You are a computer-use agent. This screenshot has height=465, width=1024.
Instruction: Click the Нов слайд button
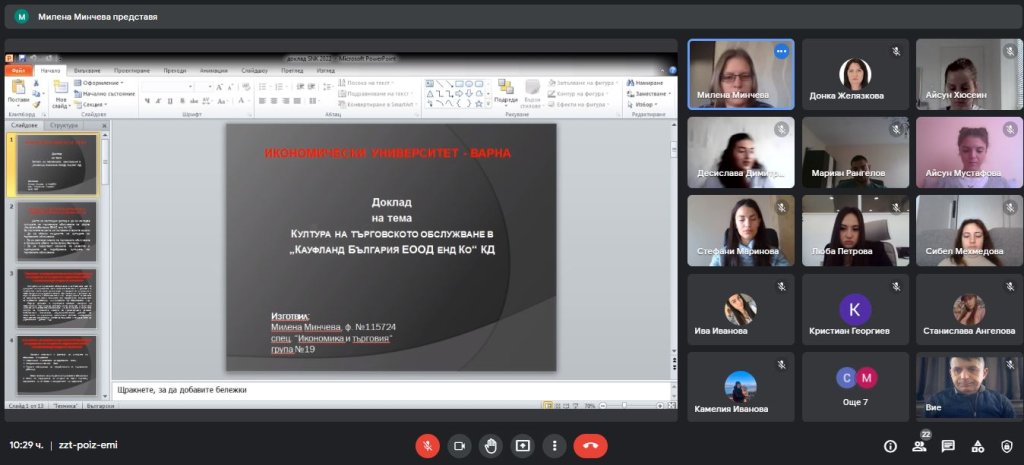click(61, 94)
